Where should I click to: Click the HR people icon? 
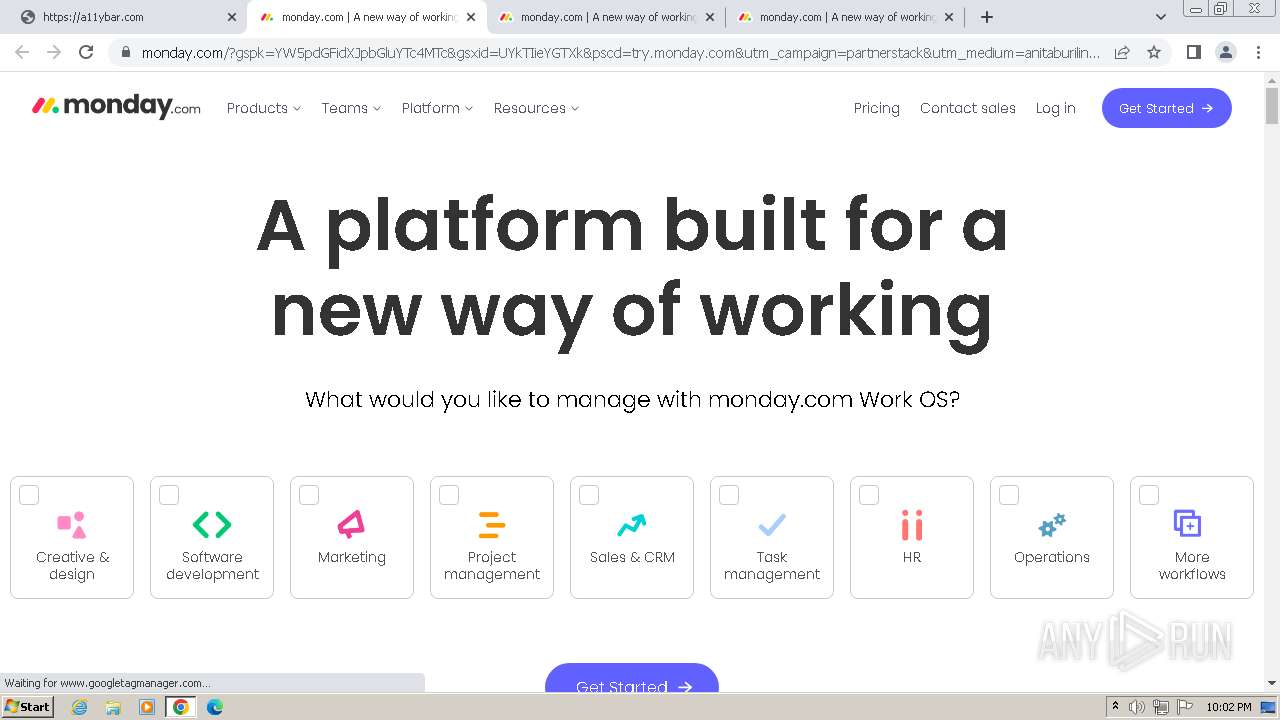tap(912, 524)
